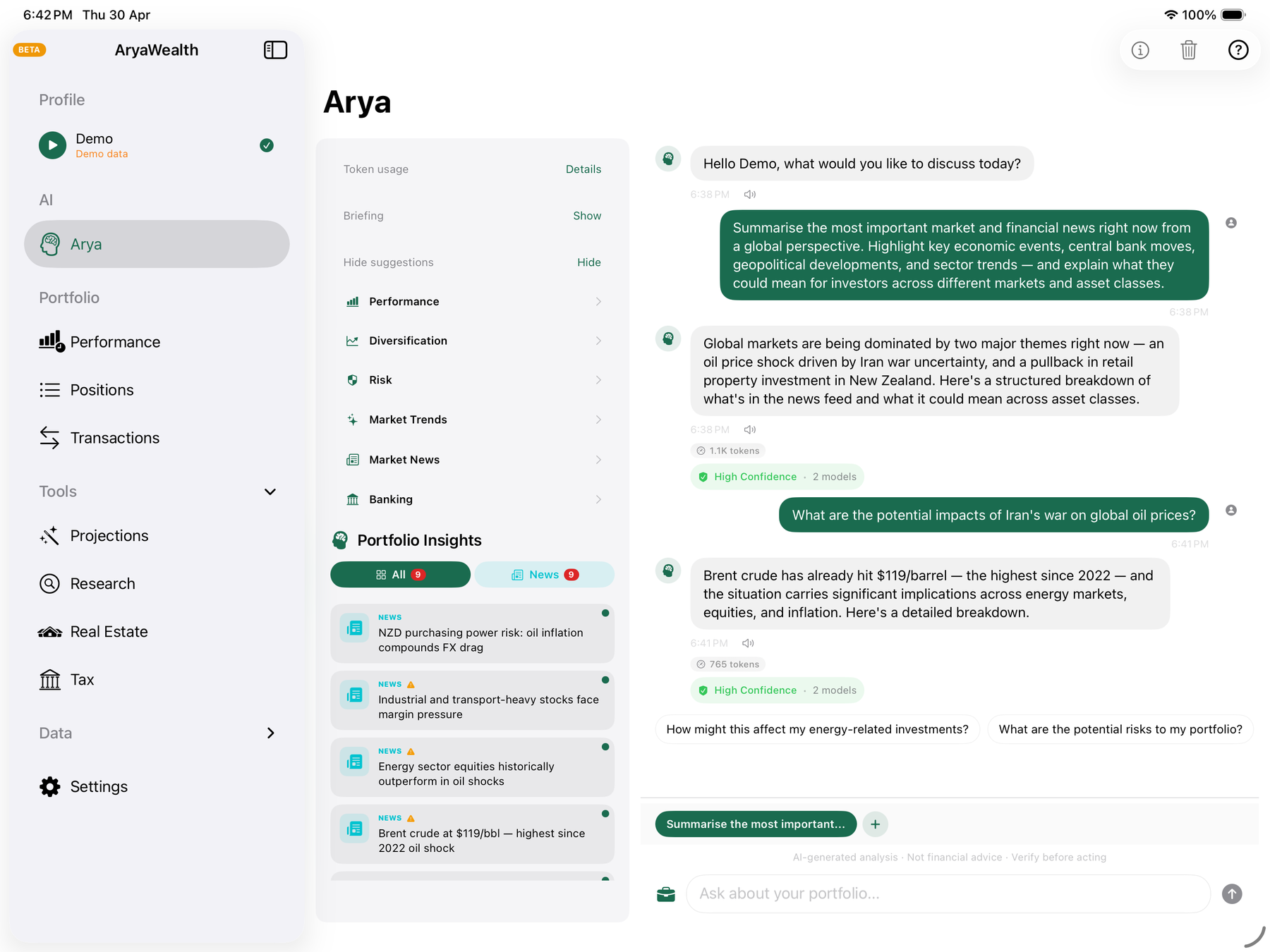Hide suggestions toggle link
This screenshot has height=952, width=1270.
[589, 262]
